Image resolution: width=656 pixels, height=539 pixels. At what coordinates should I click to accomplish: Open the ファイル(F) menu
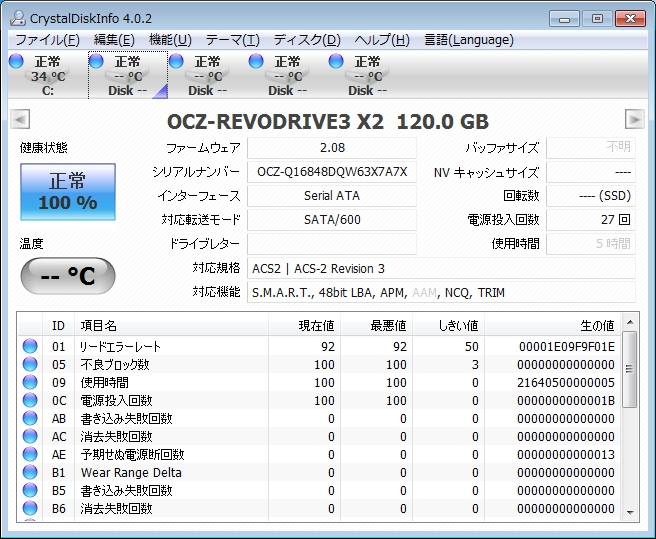click(x=47, y=40)
